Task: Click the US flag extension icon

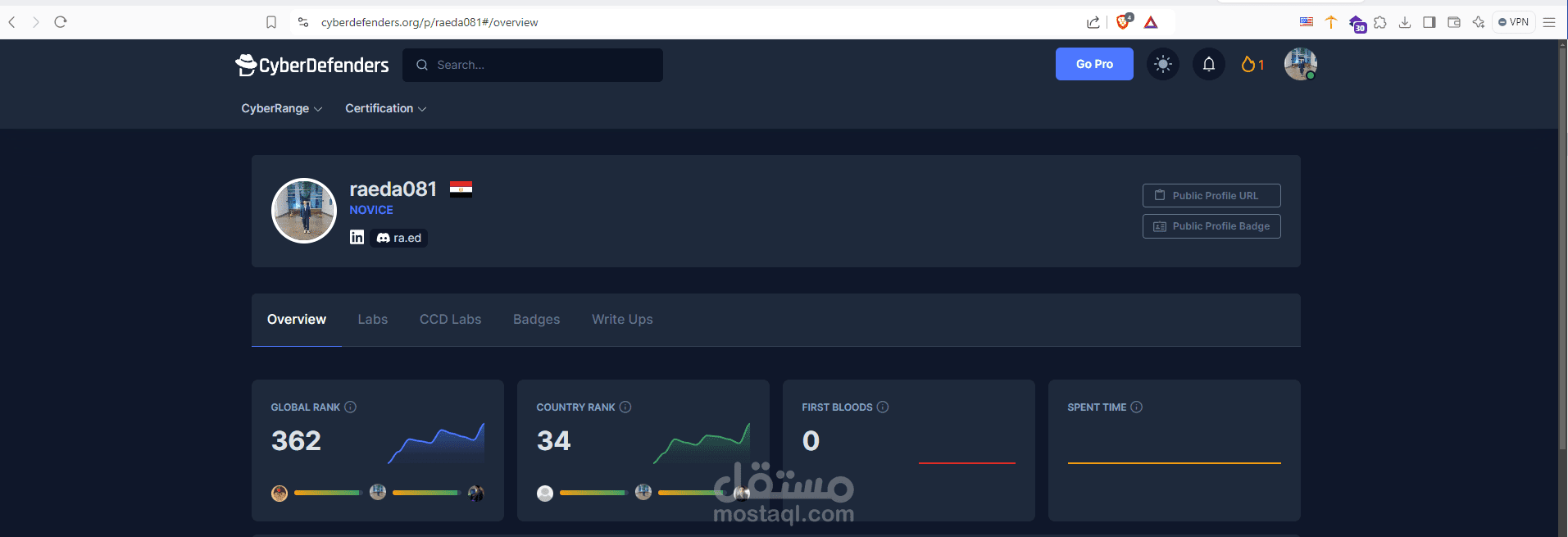Action: pos(1307,22)
